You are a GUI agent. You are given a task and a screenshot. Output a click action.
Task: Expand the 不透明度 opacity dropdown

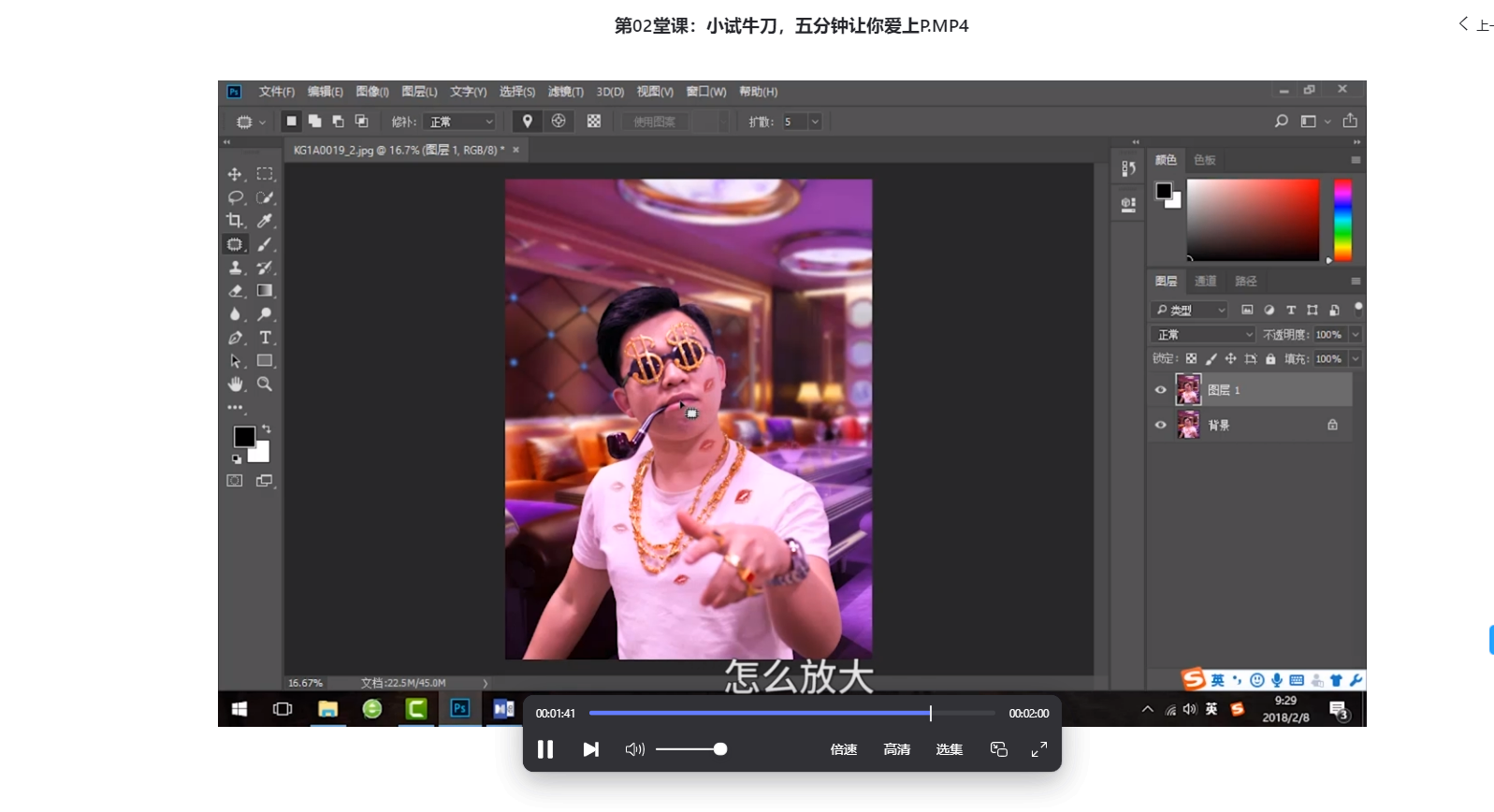(x=1355, y=335)
